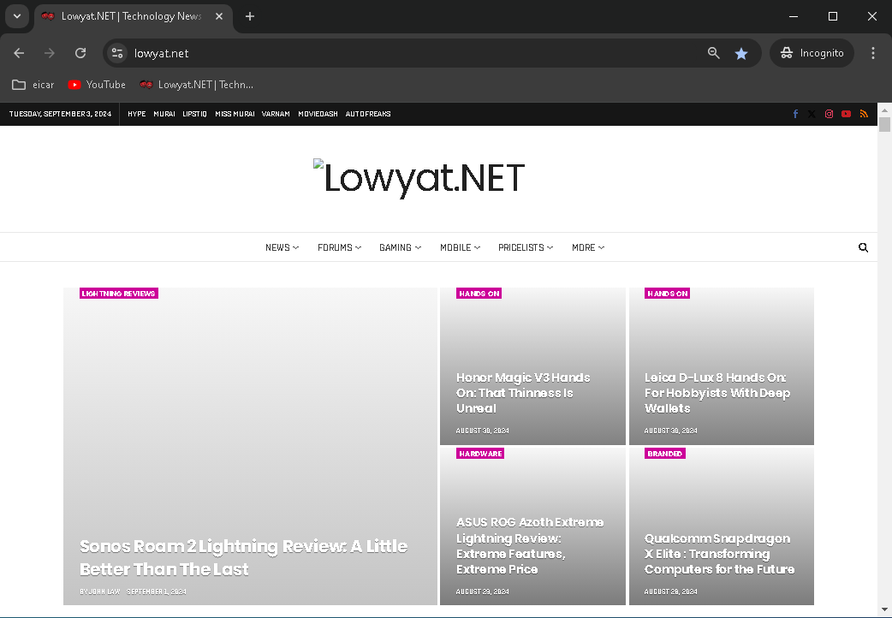Image resolution: width=892 pixels, height=618 pixels.
Task: Open a new browser tab
Action: coord(250,16)
